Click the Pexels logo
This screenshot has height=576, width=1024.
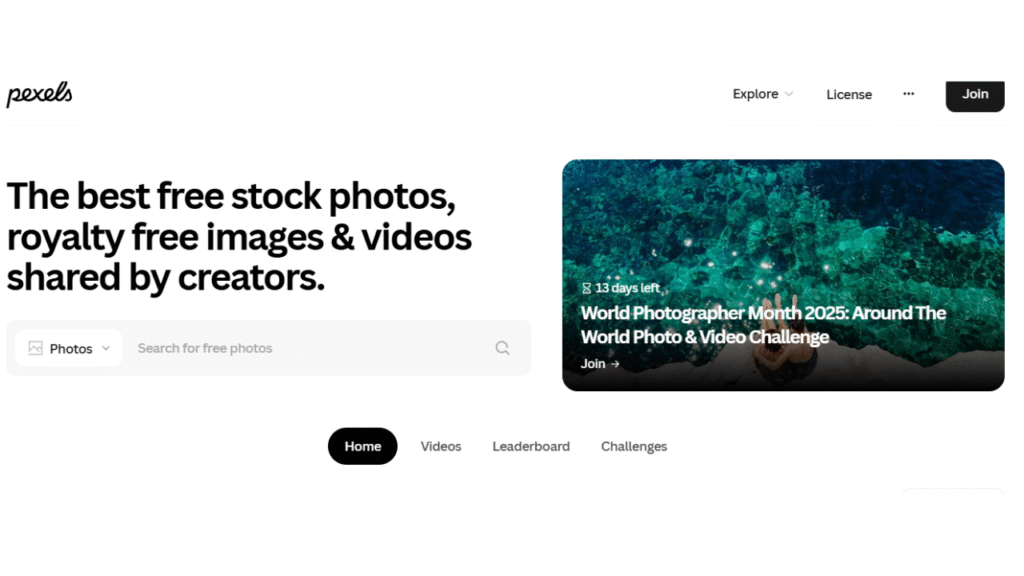tap(39, 94)
